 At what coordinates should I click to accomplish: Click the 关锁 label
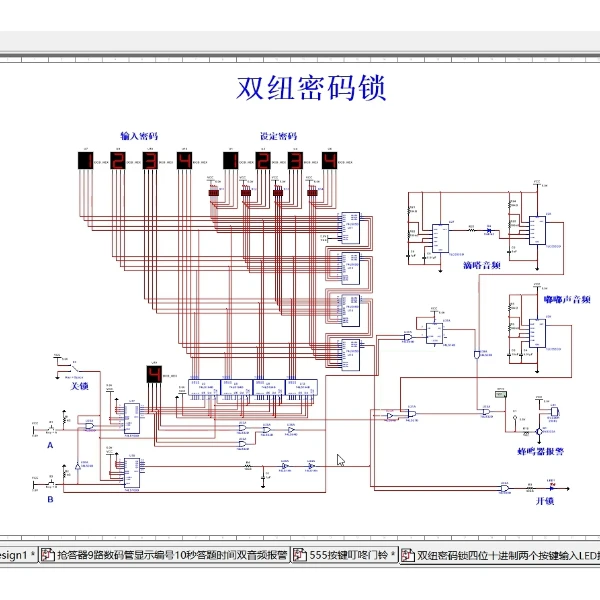(x=79, y=386)
